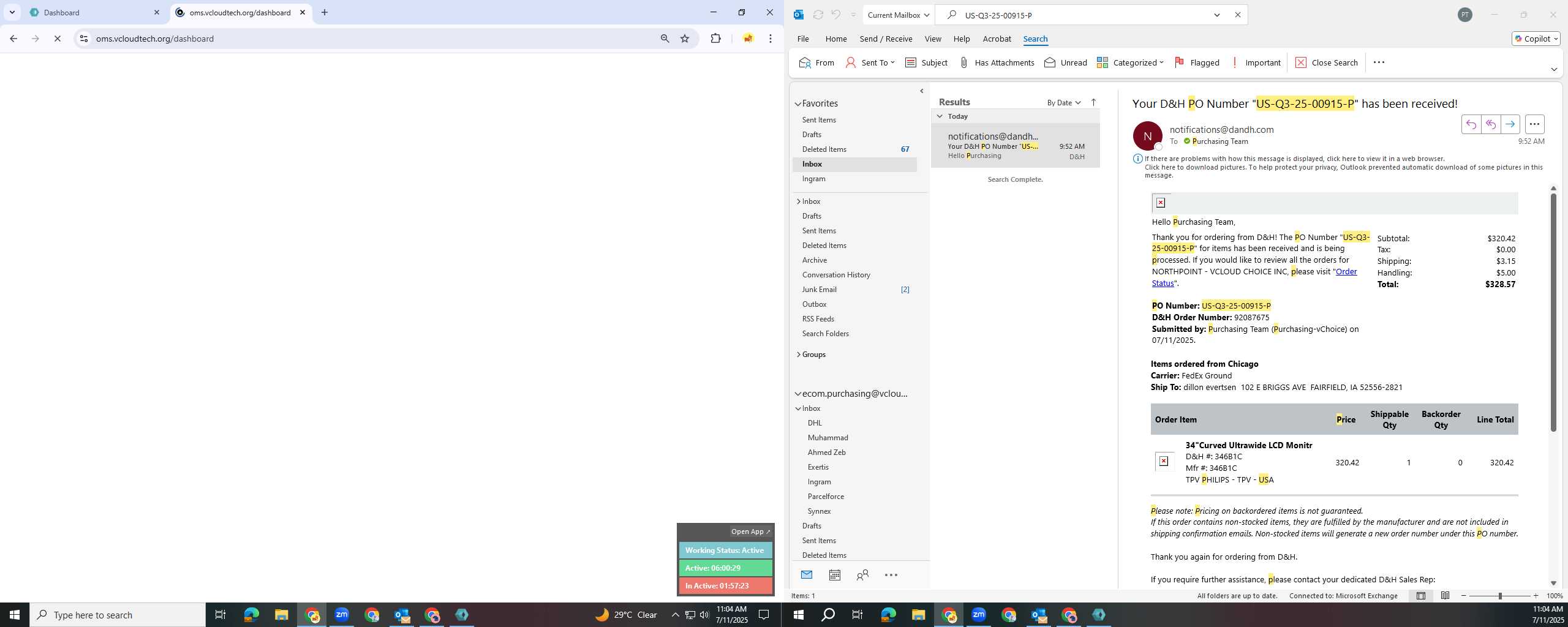Viewport: 1568px width, 627px height.
Task: Click the Close Search button
Action: (1327, 62)
